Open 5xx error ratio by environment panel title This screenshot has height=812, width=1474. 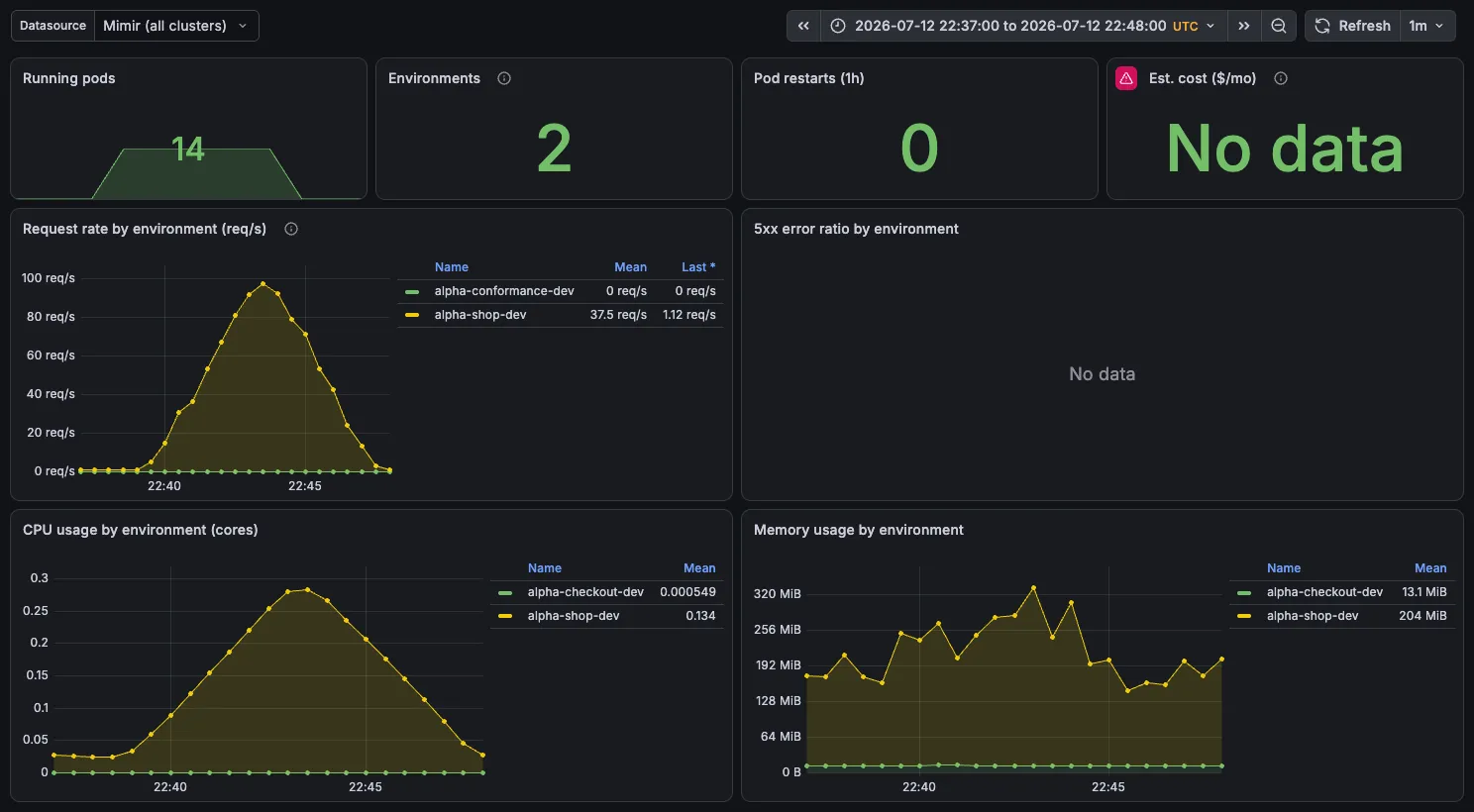pyautogui.click(x=856, y=229)
